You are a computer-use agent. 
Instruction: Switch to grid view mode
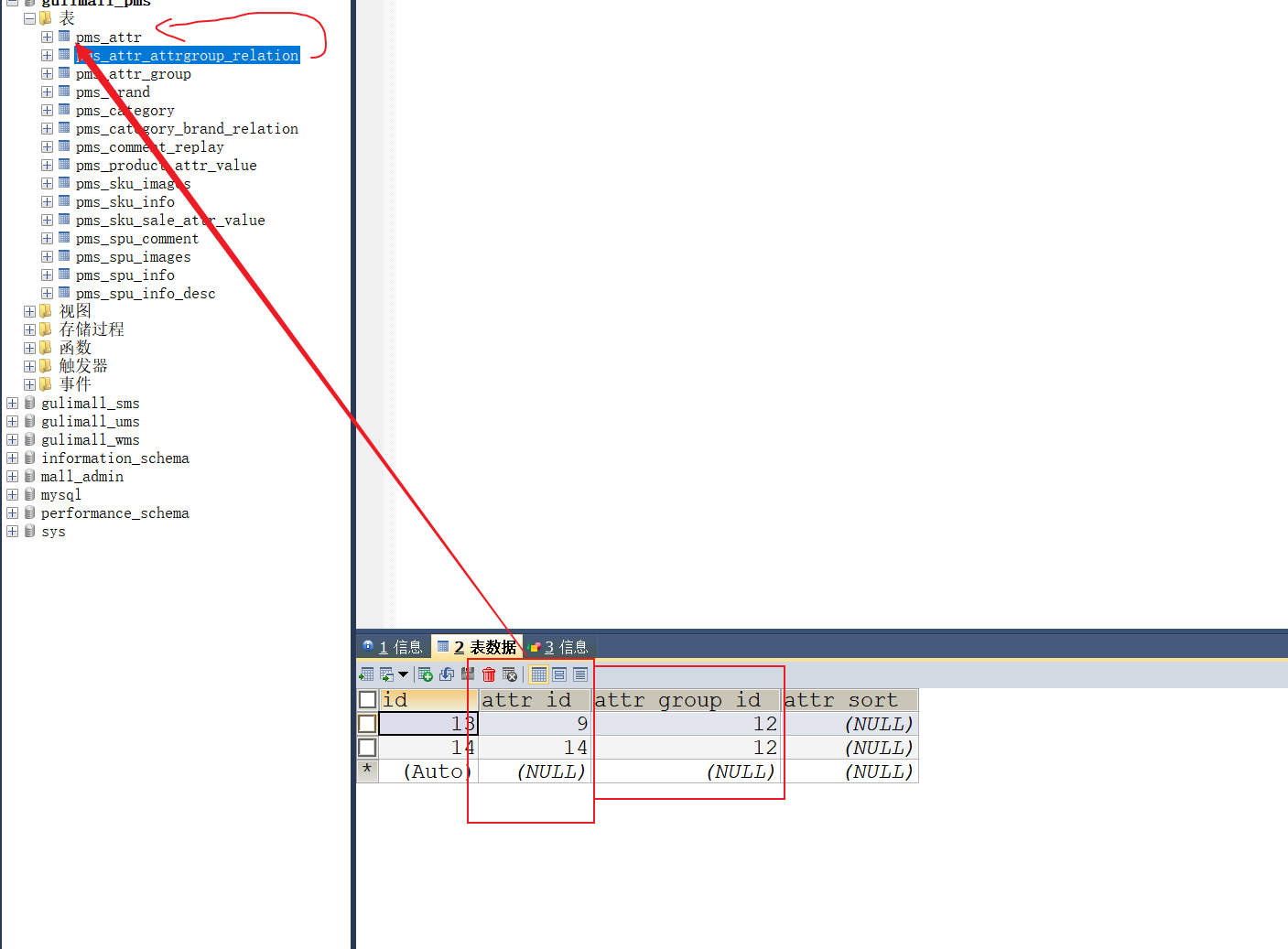539,674
